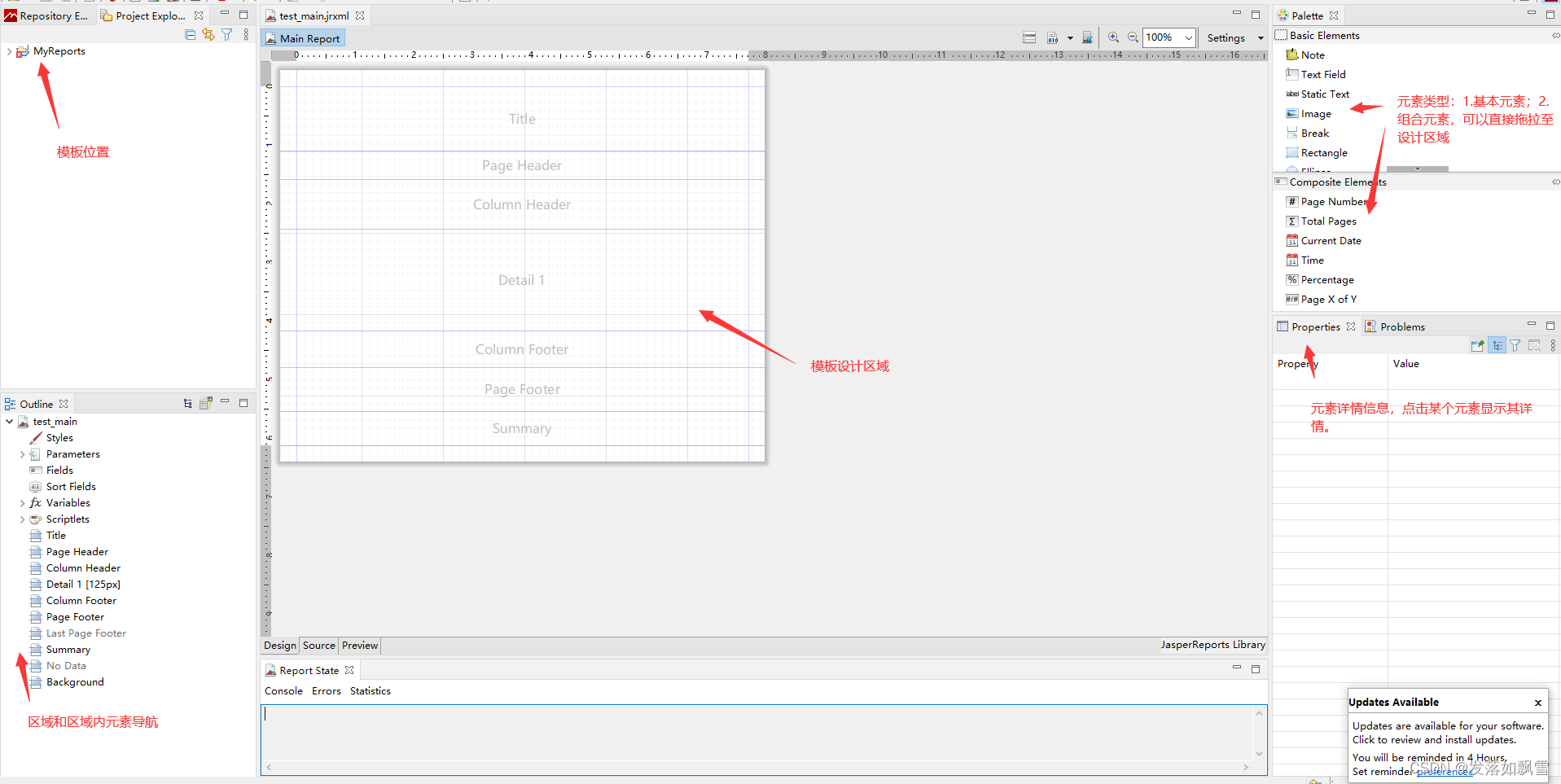1561x784 pixels.
Task: Open Errors in Report State
Action: click(327, 691)
